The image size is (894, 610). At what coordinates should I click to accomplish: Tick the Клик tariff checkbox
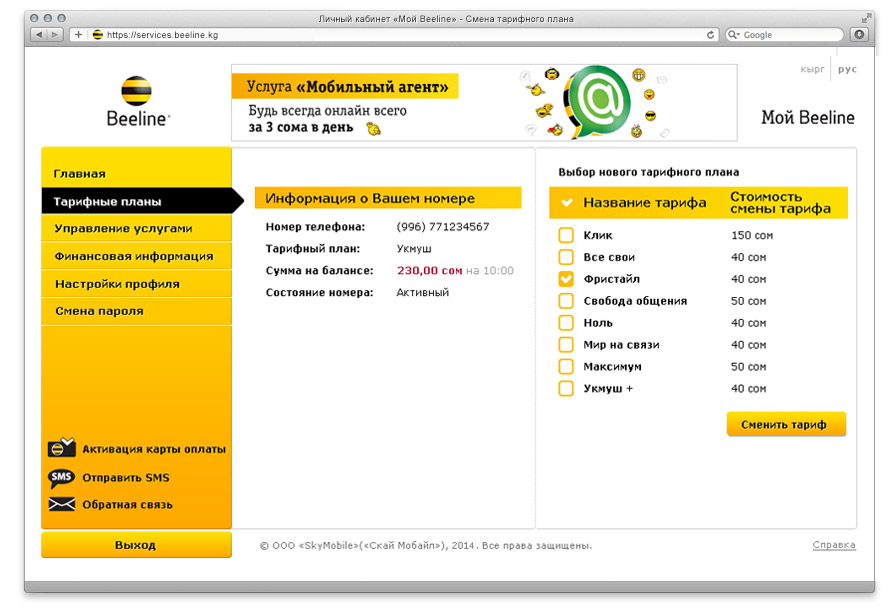point(566,235)
